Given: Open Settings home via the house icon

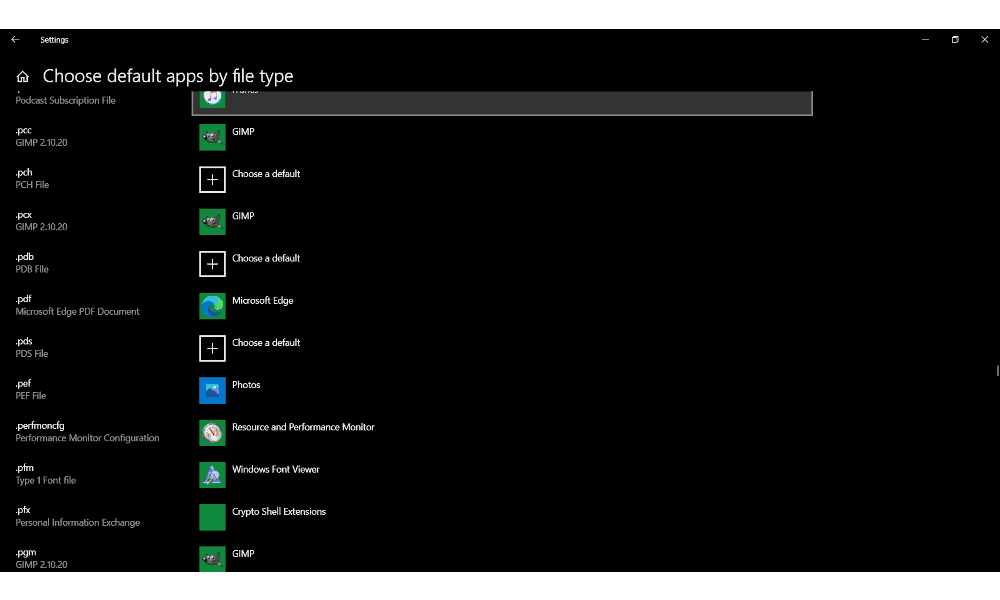Looking at the screenshot, I should click(x=23, y=77).
